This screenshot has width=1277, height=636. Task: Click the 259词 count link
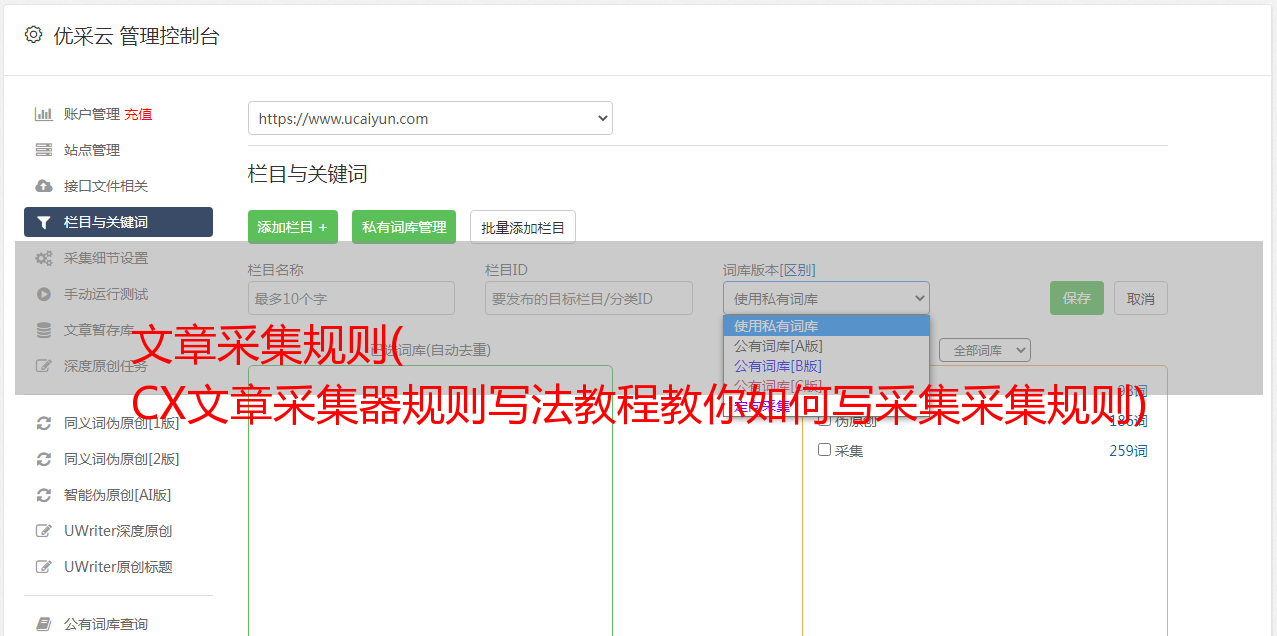click(1128, 451)
